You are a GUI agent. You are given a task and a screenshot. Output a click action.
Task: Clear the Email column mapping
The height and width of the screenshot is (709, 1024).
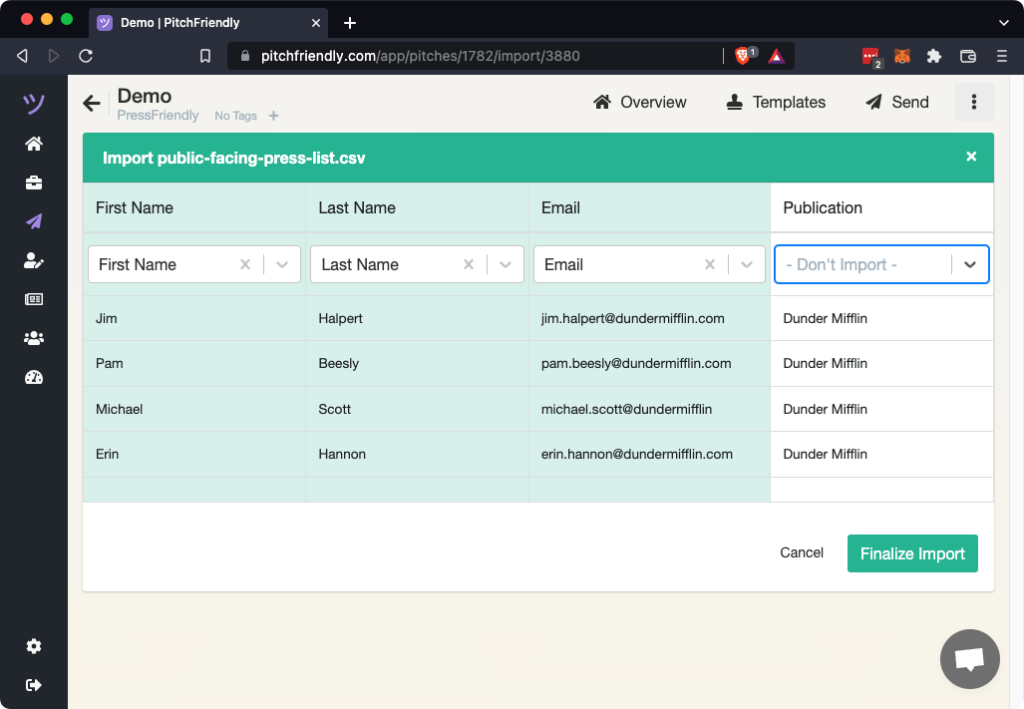(710, 265)
